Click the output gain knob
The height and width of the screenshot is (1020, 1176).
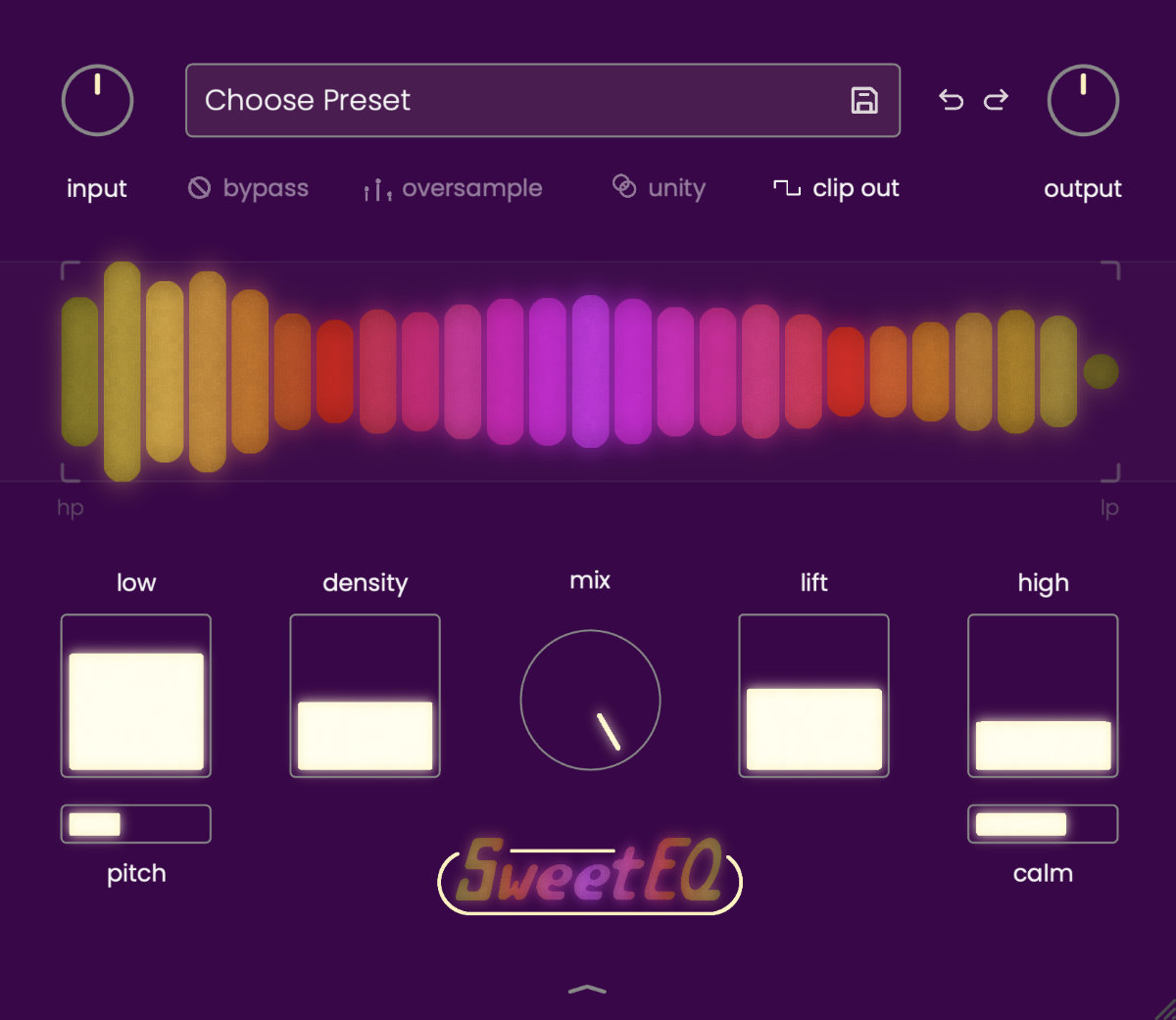(1083, 101)
